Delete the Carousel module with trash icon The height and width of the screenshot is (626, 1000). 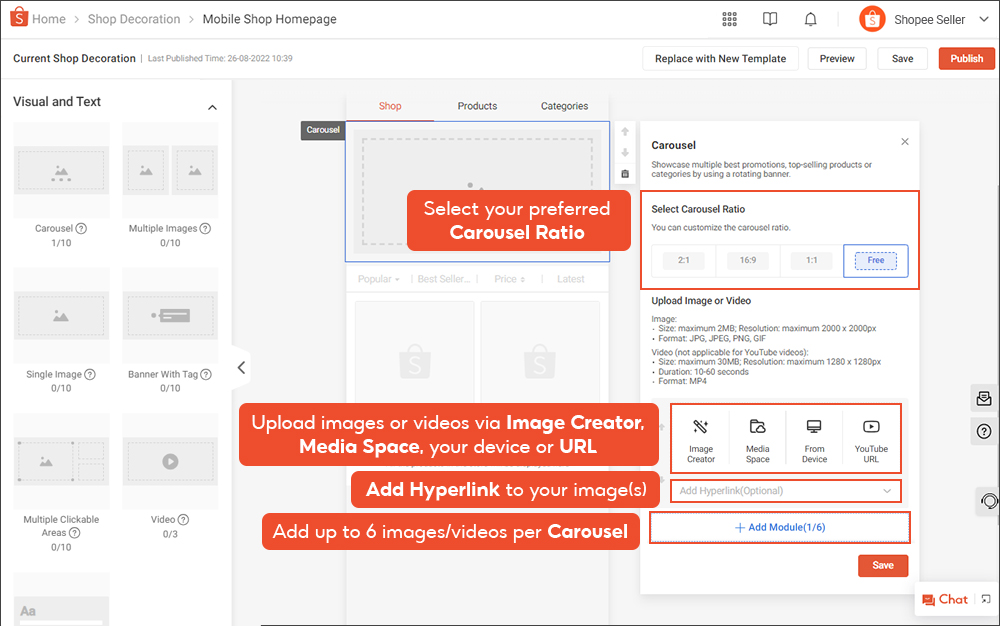(625, 173)
